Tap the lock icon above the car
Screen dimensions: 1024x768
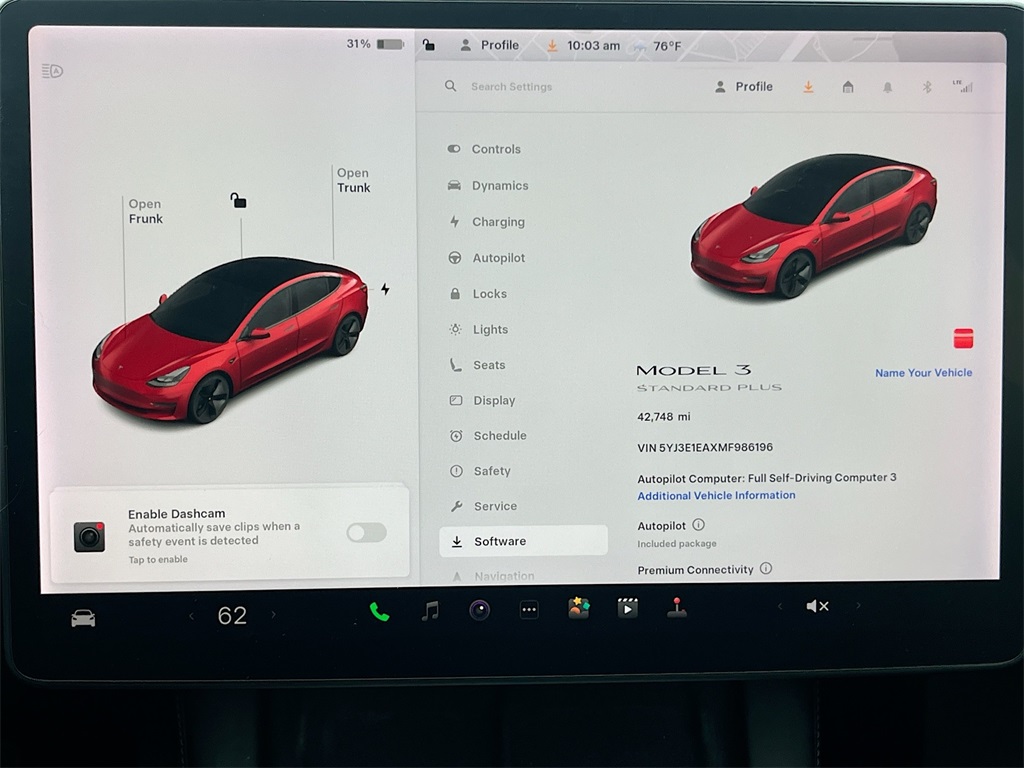click(x=238, y=201)
